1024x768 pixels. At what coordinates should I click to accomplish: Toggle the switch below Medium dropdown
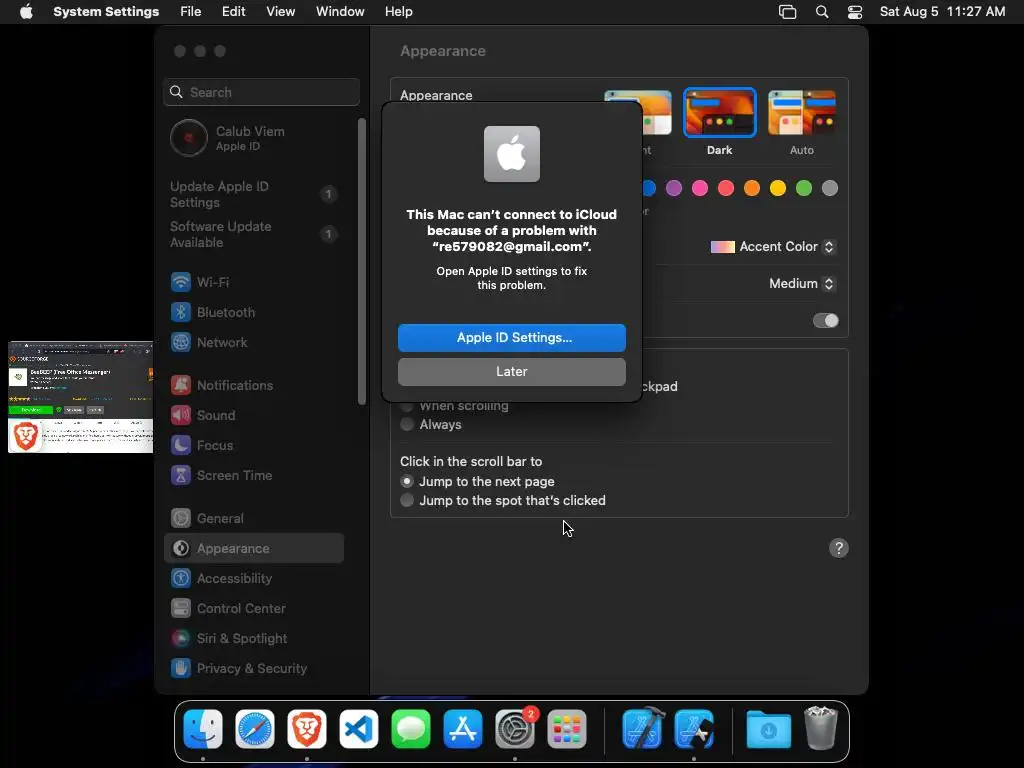pos(825,321)
